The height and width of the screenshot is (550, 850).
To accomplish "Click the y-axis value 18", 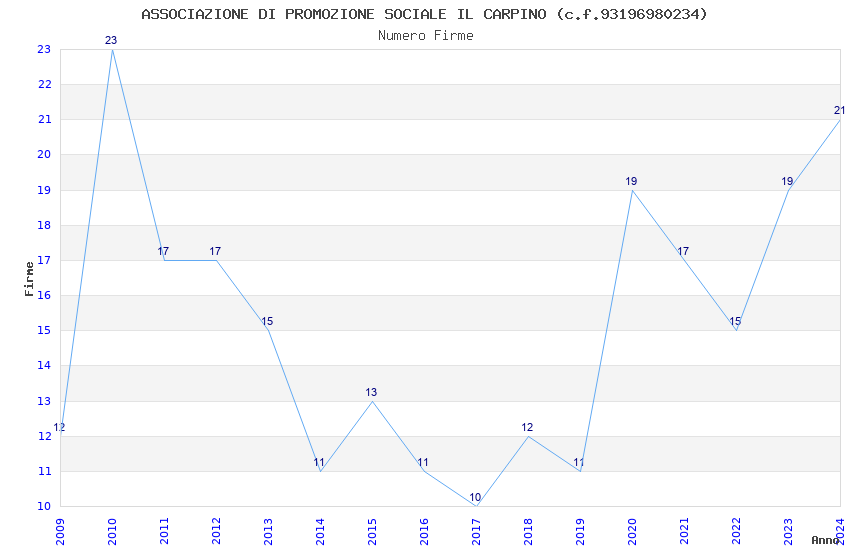I will 44,225.
